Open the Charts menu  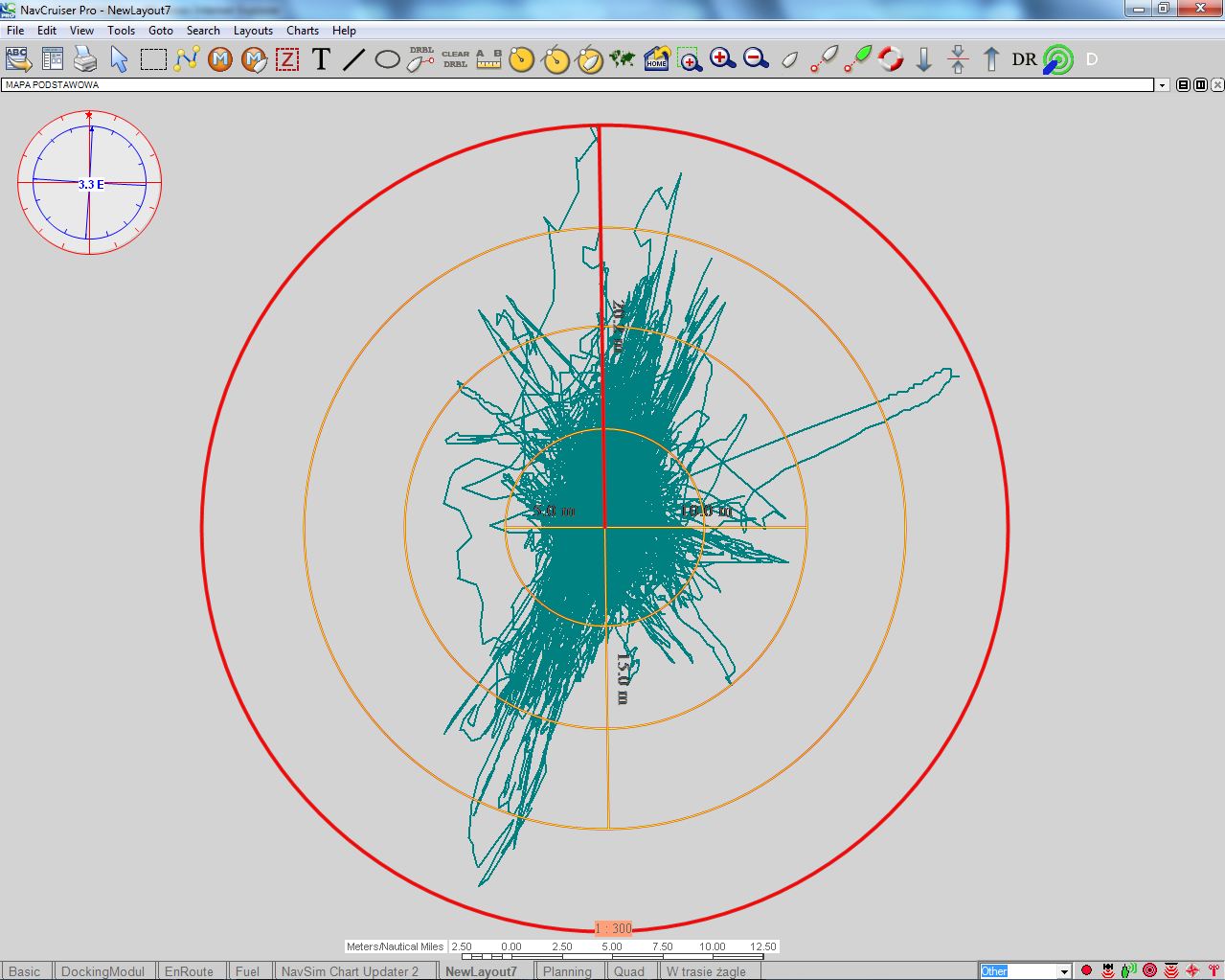pos(303,31)
